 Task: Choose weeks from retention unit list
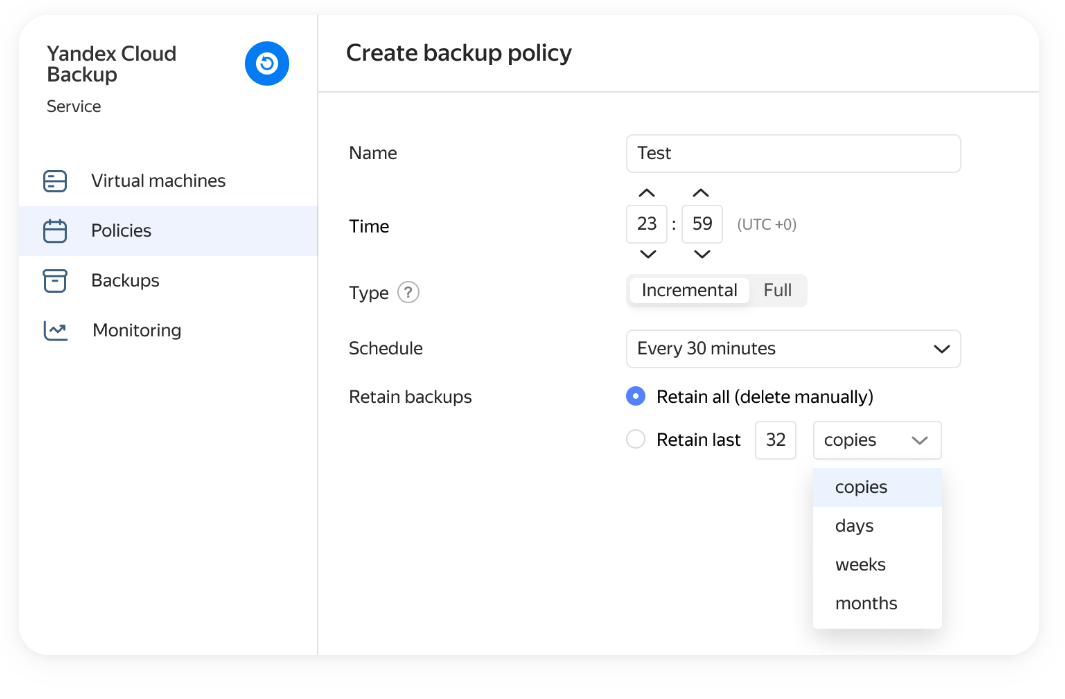[x=861, y=565]
